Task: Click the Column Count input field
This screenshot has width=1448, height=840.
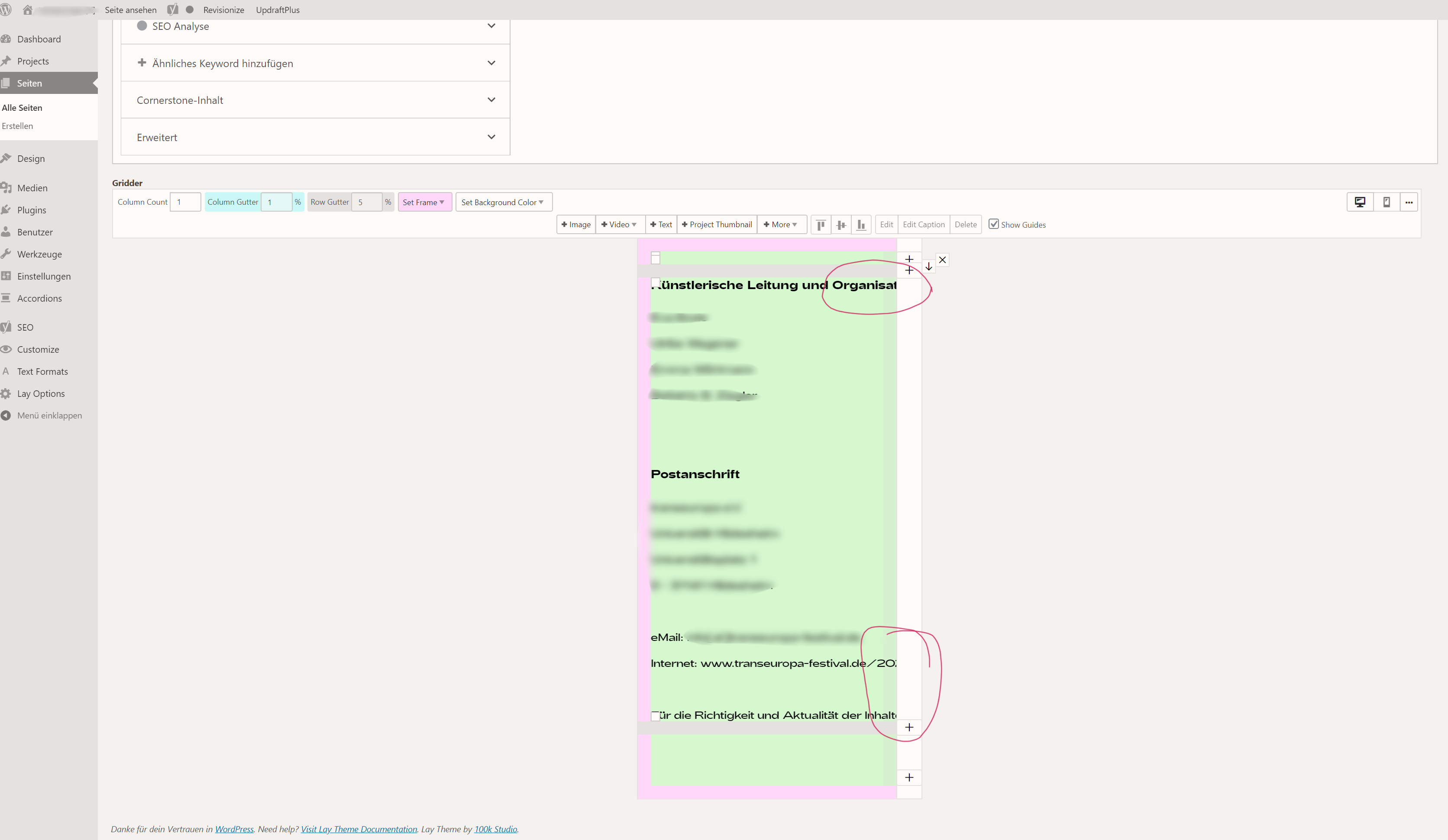Action: pos(185,202)
